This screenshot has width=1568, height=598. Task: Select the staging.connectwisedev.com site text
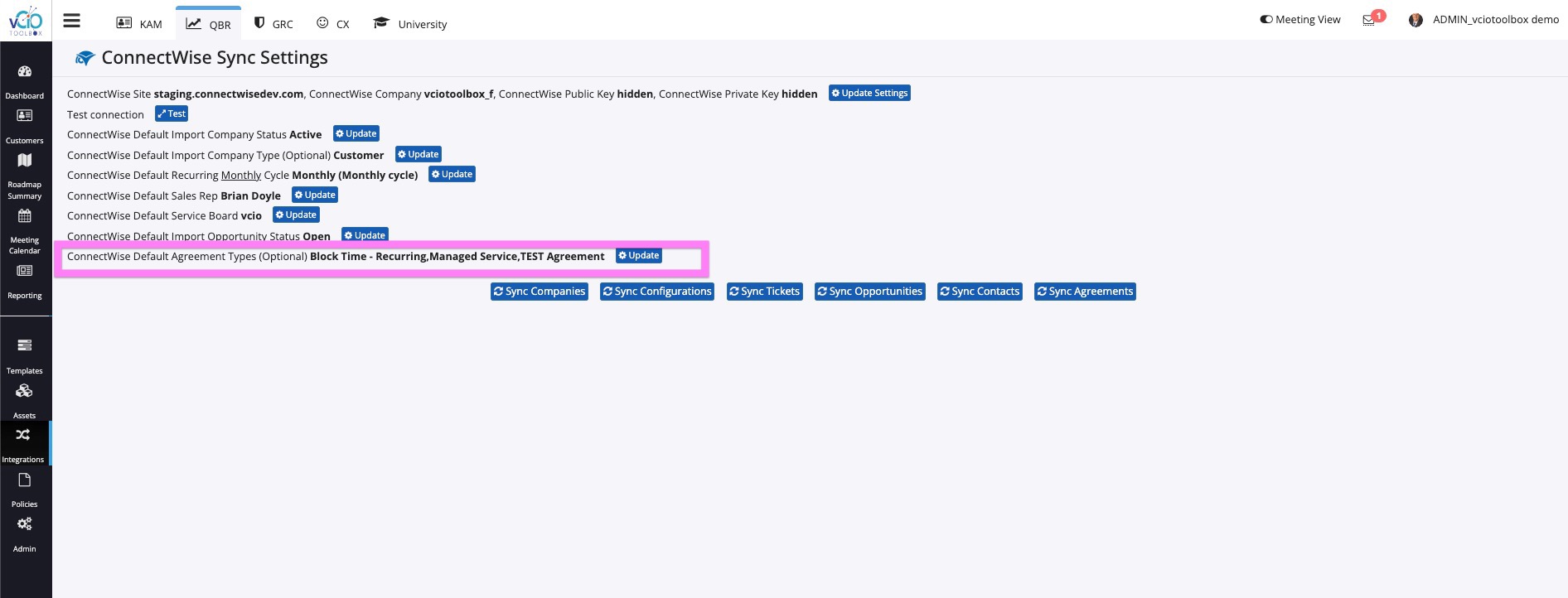pos(229,94)
